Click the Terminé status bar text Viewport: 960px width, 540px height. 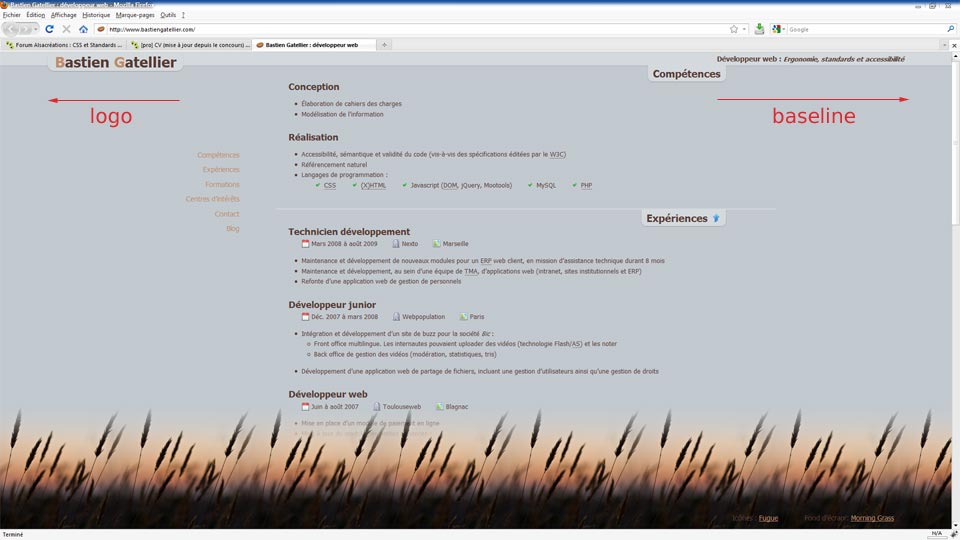tap(12, 534)
